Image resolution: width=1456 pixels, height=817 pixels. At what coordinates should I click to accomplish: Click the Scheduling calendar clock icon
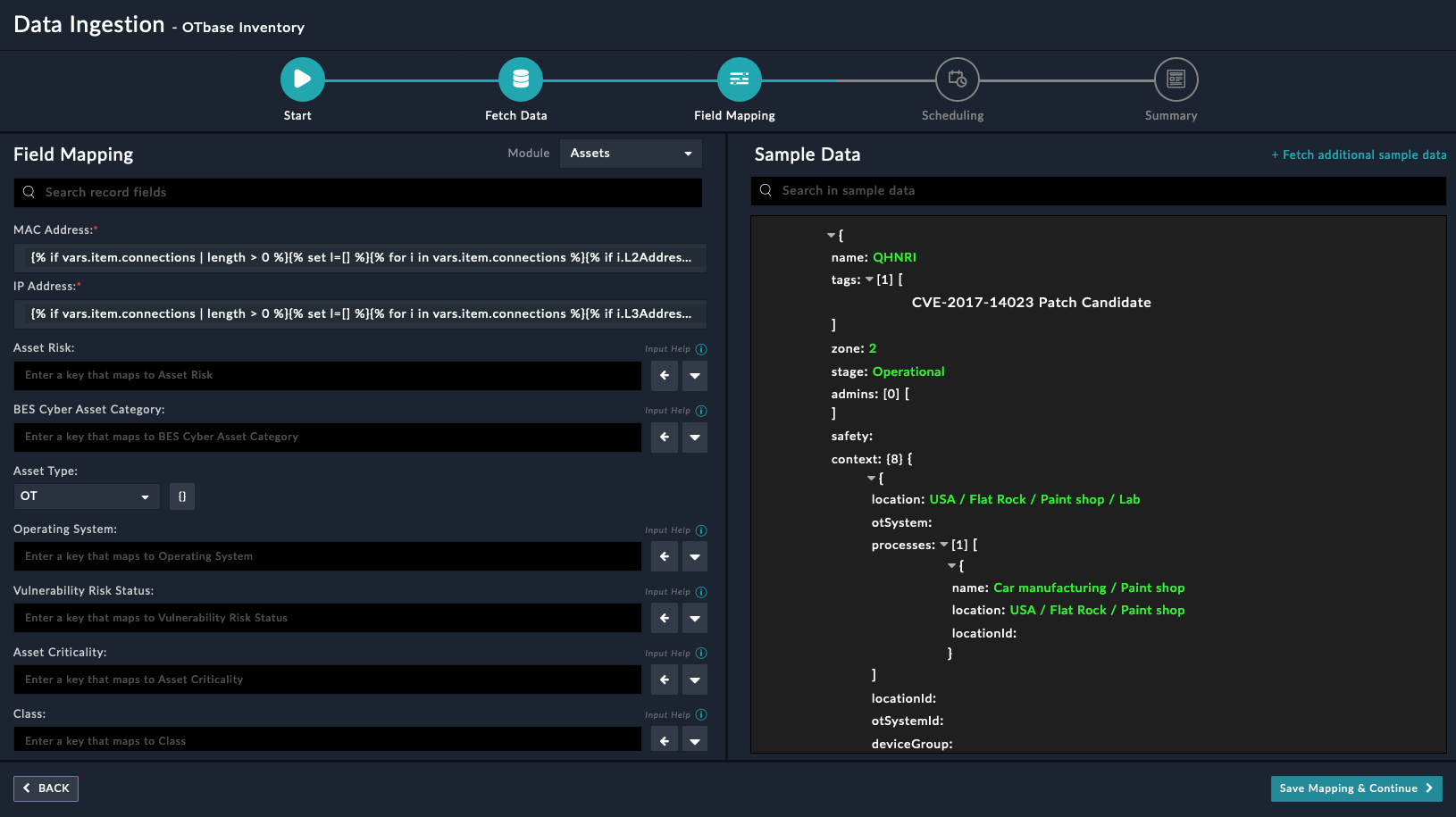pyautogui.click(x=957, y=79)
